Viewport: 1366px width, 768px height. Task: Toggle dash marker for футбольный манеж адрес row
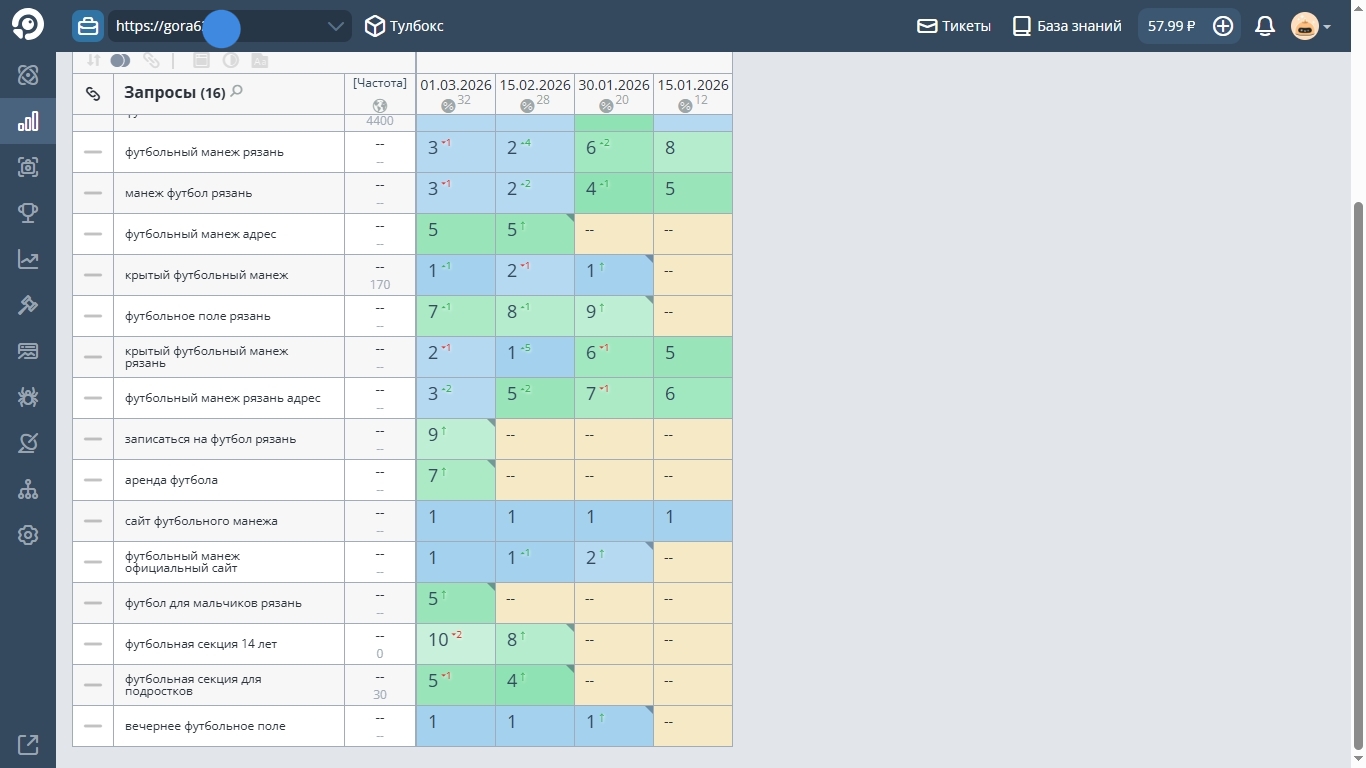tap(93, 234)
